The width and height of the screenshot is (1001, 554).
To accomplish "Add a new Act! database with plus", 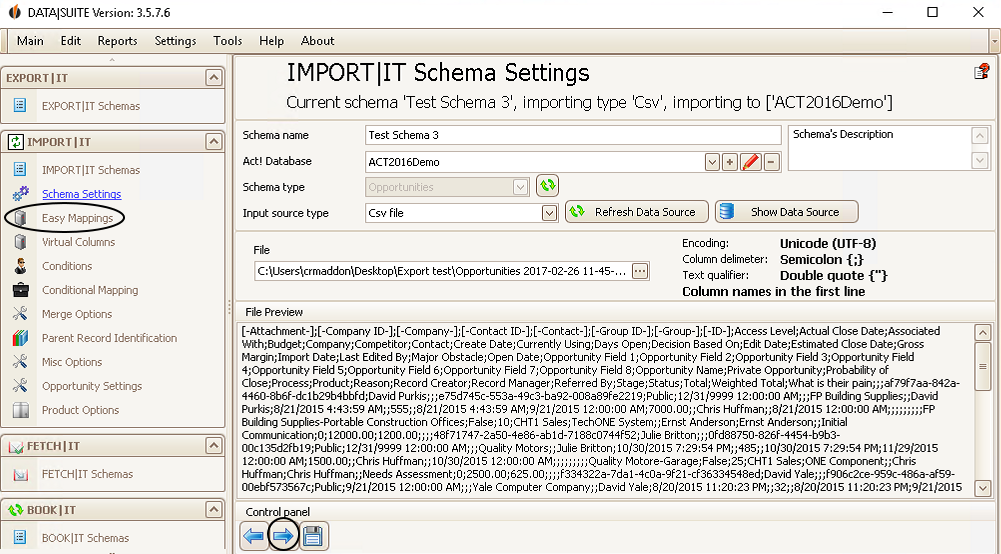I will pyautogui.click(x=730, y=162).
